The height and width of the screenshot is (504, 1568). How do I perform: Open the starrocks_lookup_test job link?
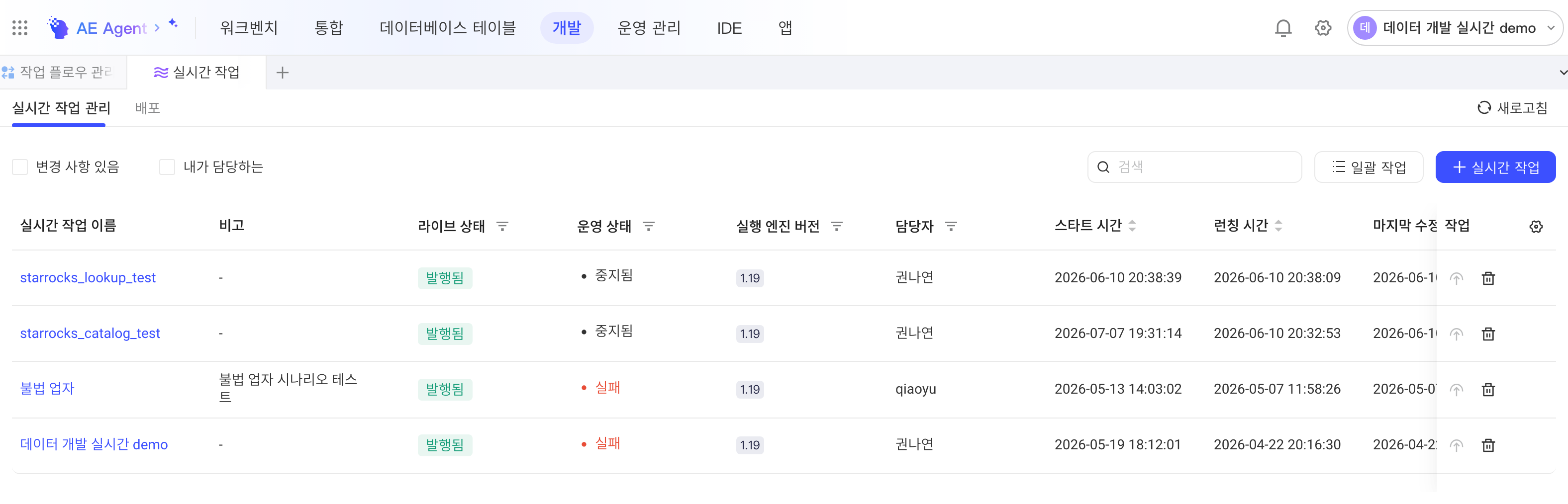tap(88, 278)
